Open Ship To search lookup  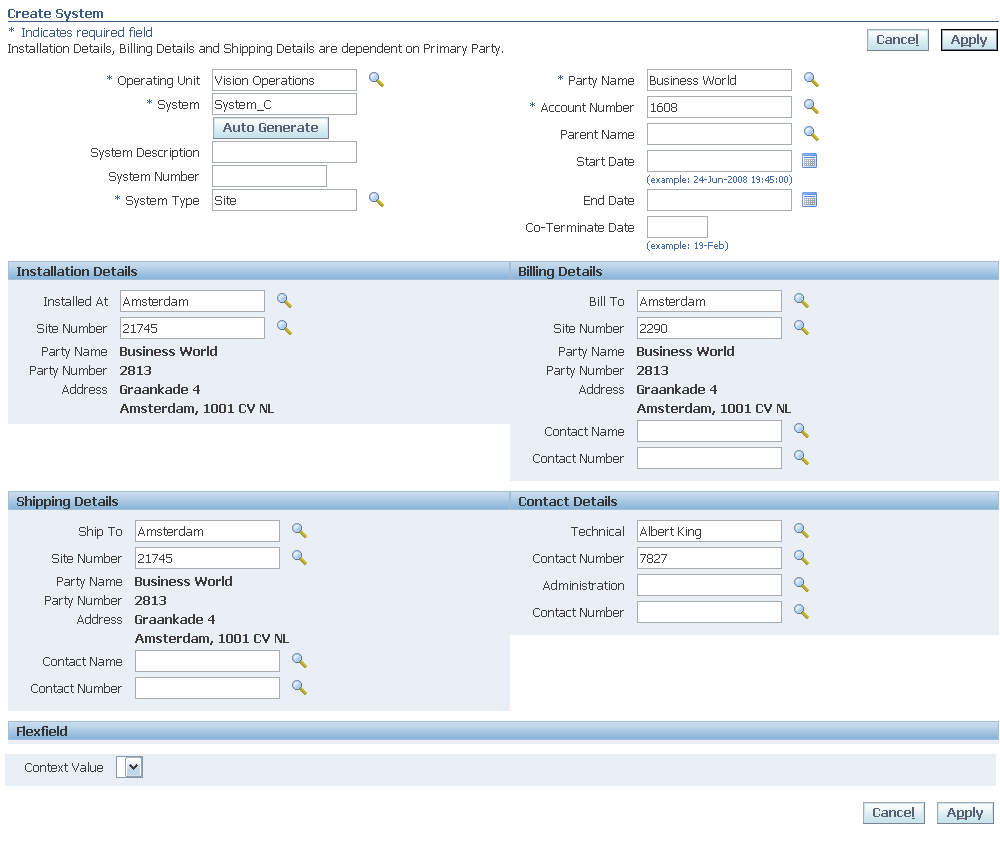pyautogui.click(x=299, y=530)
